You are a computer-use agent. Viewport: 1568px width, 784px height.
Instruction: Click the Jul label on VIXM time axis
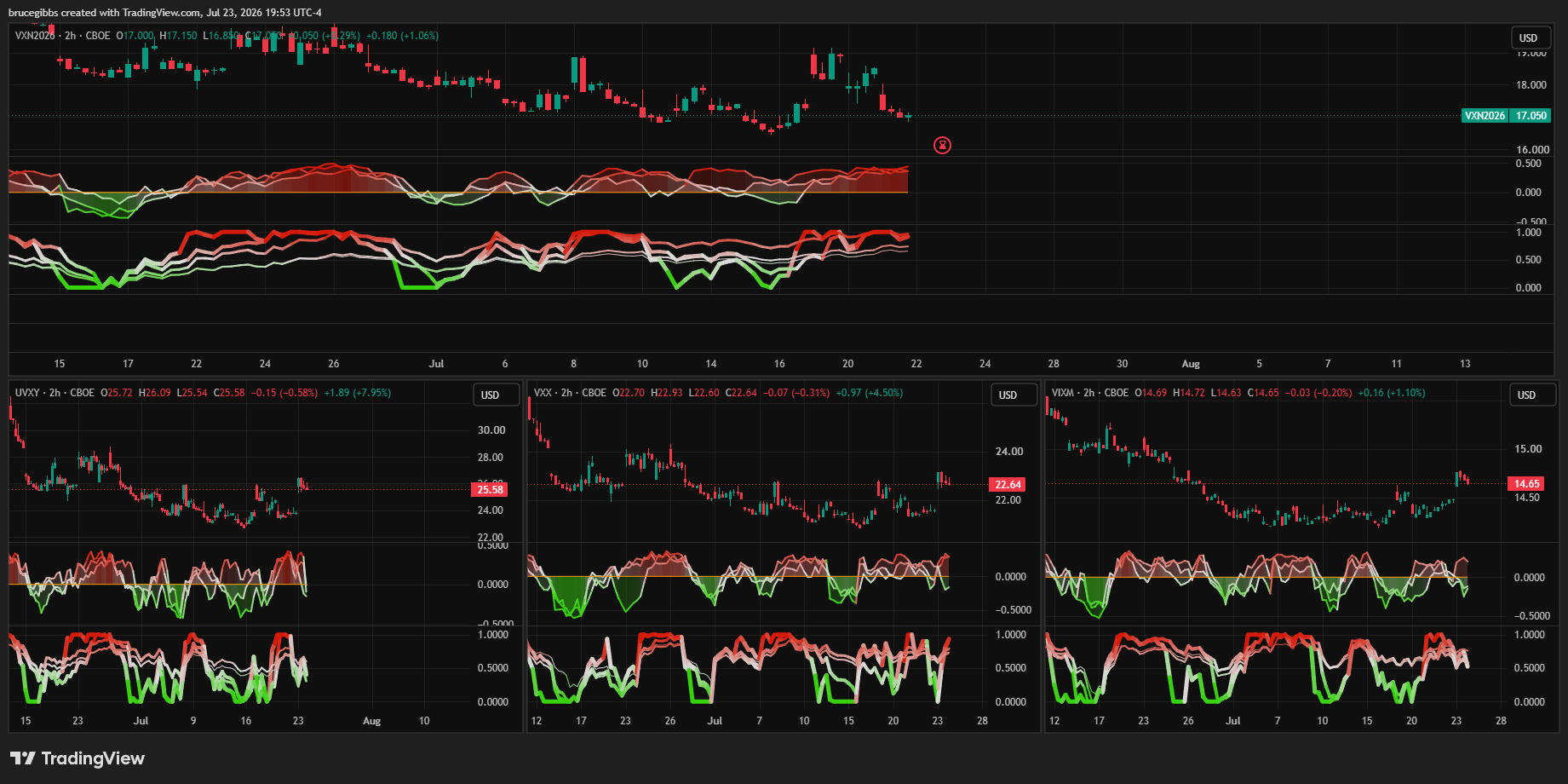(1232, 721)
